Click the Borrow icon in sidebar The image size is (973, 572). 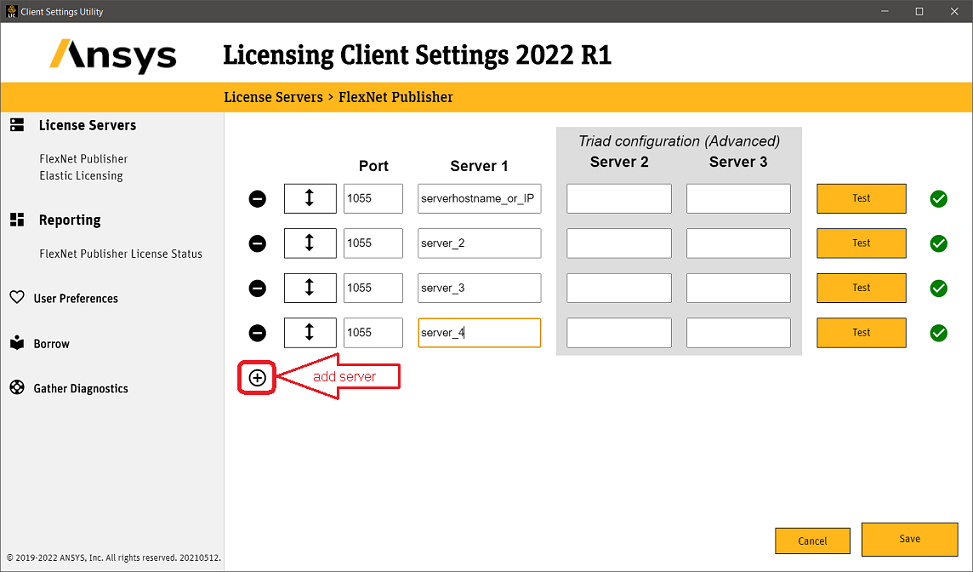(x=17, y=342)
